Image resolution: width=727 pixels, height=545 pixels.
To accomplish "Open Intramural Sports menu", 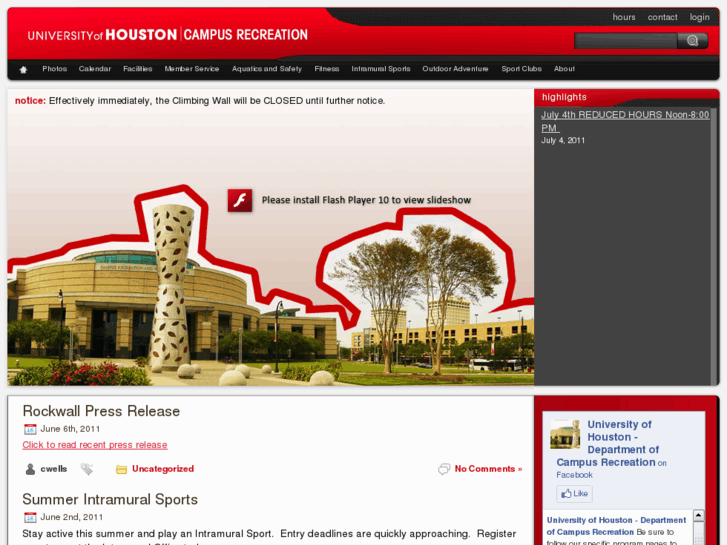I will click(x=381, y=69).
